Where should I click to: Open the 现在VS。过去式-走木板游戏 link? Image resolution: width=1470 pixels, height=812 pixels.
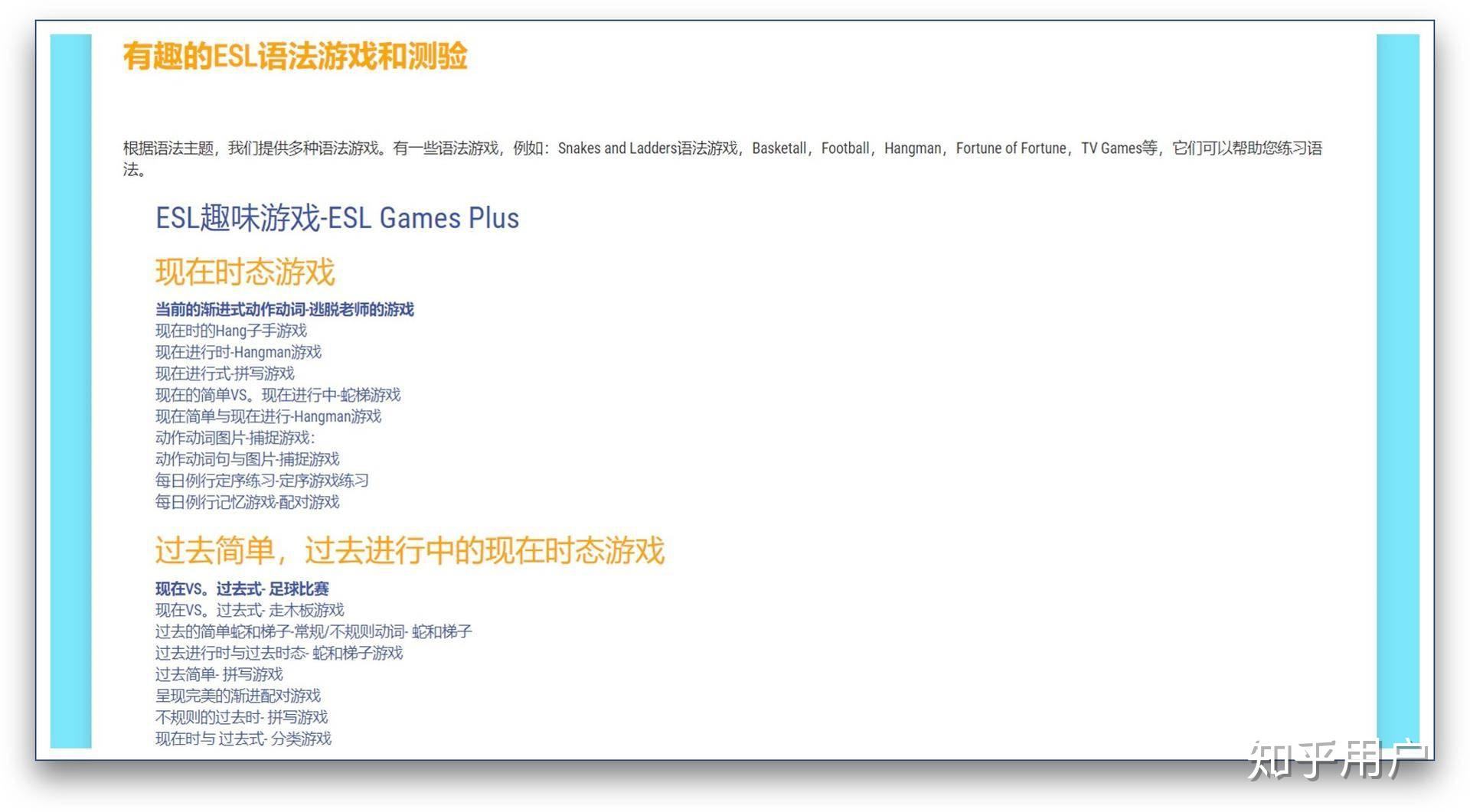click(x=250, y=610)
